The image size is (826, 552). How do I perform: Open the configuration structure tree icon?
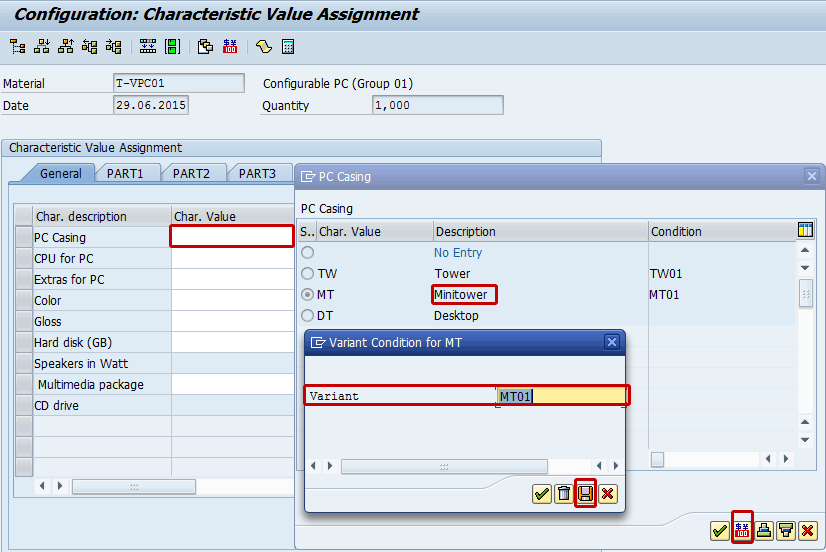click(17, 47)
